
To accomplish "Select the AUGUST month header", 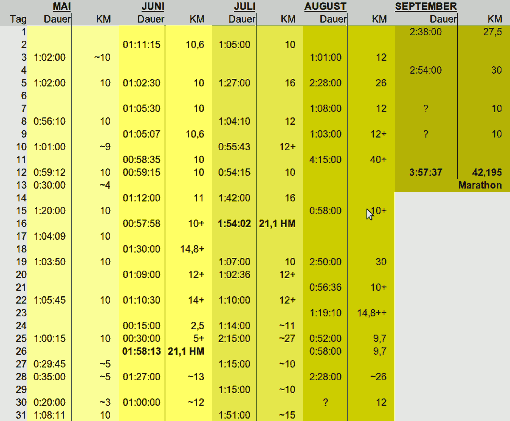I will coord(325,6).
